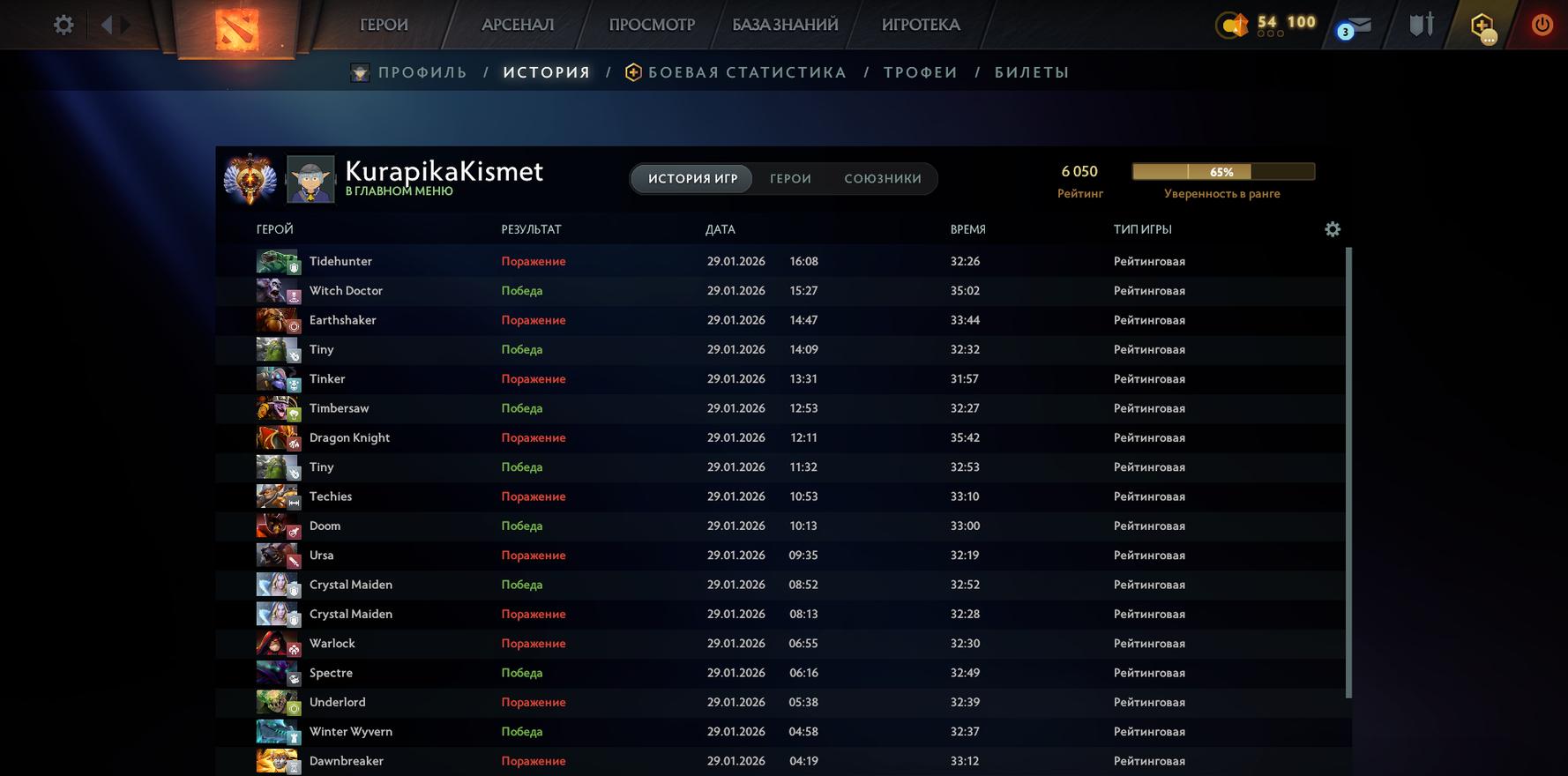Viewport: 1568px width, 776px height.
Task: Open the armory shield and sword icon
Action: point(1421,25)
